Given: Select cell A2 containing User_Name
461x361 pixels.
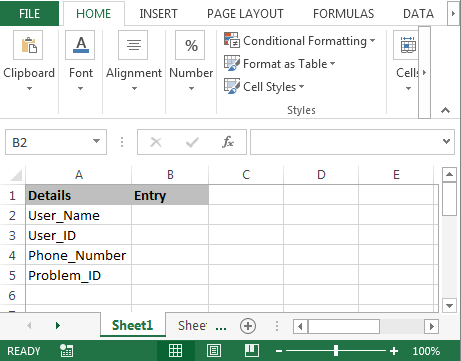Looking at the screenshot, I should [x=78, y=215].
